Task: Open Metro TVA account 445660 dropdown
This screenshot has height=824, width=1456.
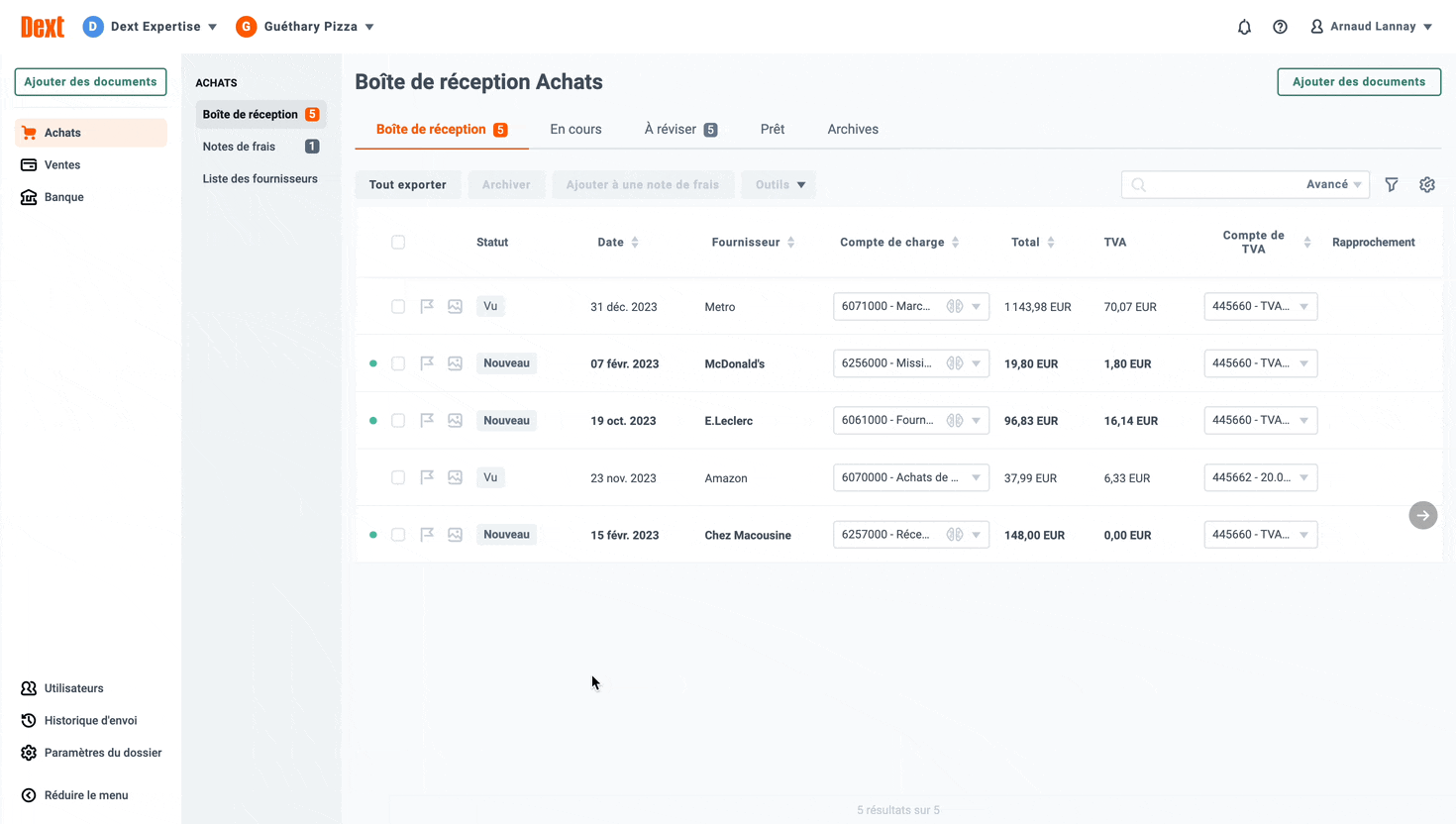Action: (x=1261, y=307)
